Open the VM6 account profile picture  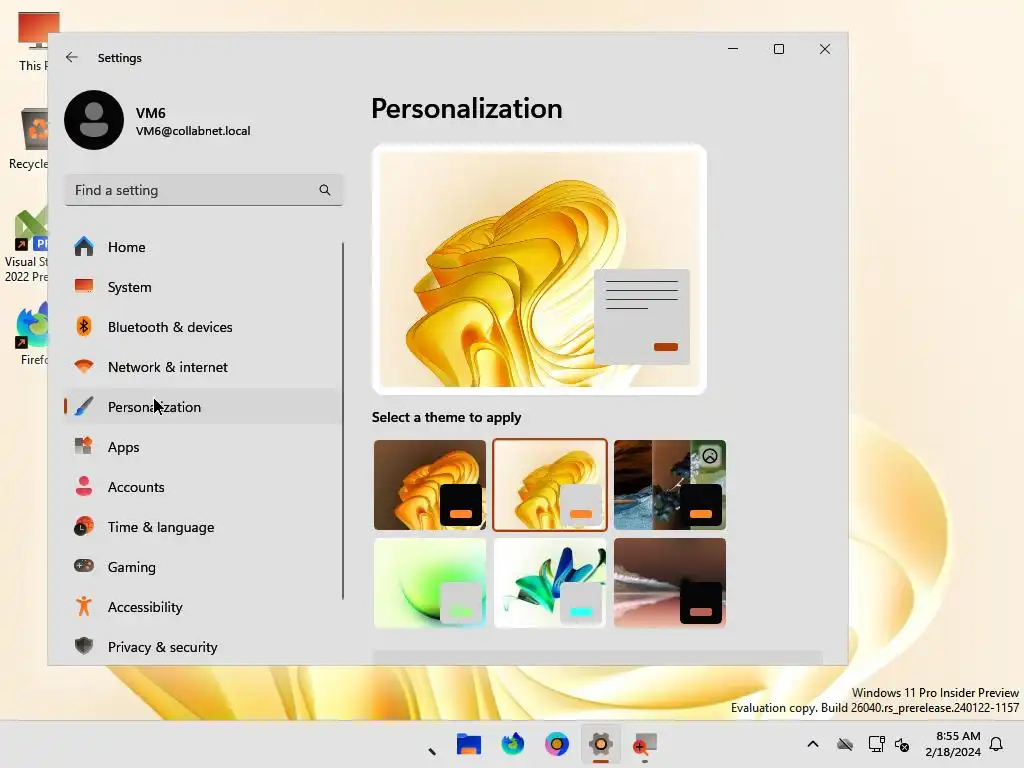94,120
